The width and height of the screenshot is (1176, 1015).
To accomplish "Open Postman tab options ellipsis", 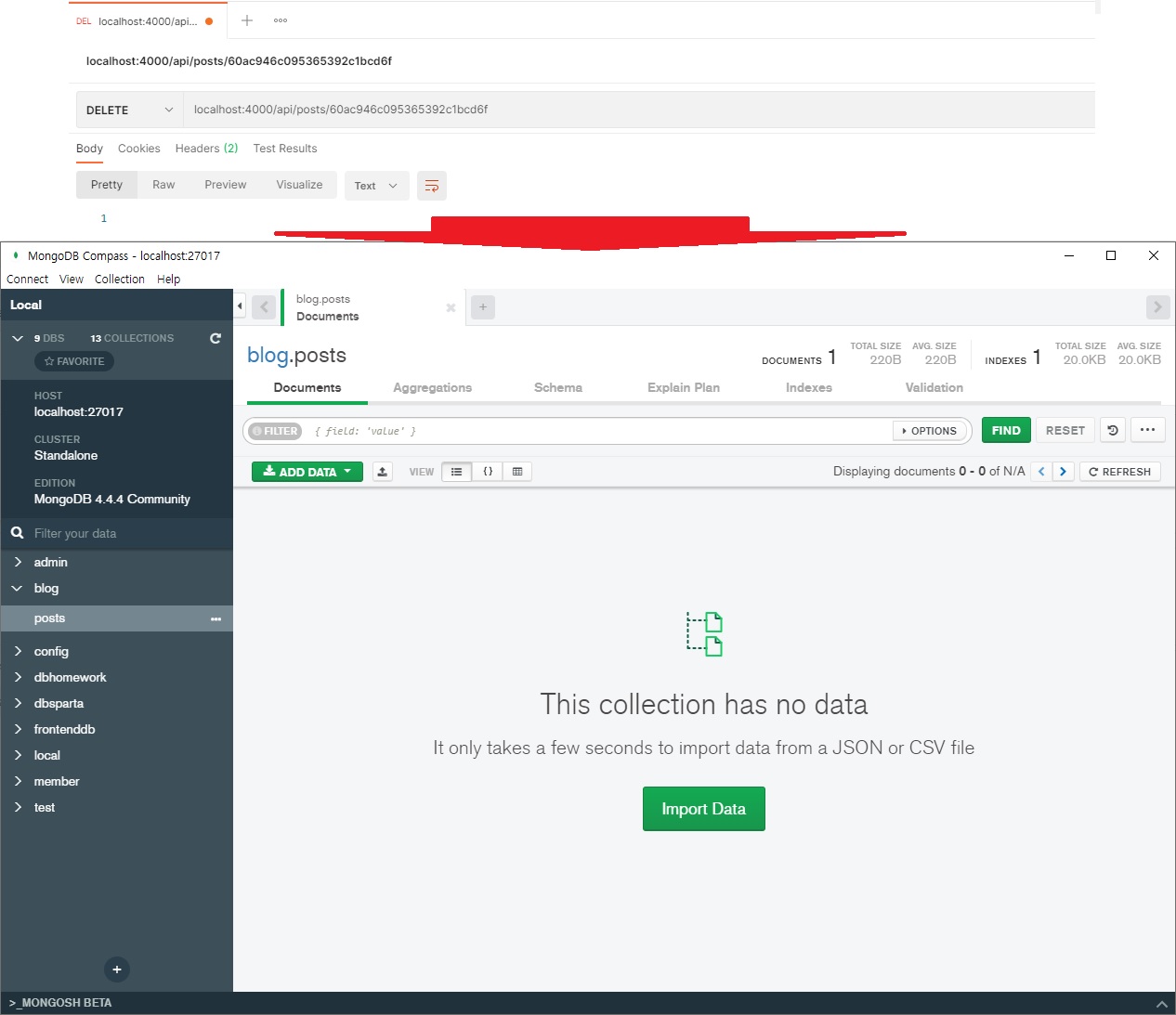I will [281, 20].
